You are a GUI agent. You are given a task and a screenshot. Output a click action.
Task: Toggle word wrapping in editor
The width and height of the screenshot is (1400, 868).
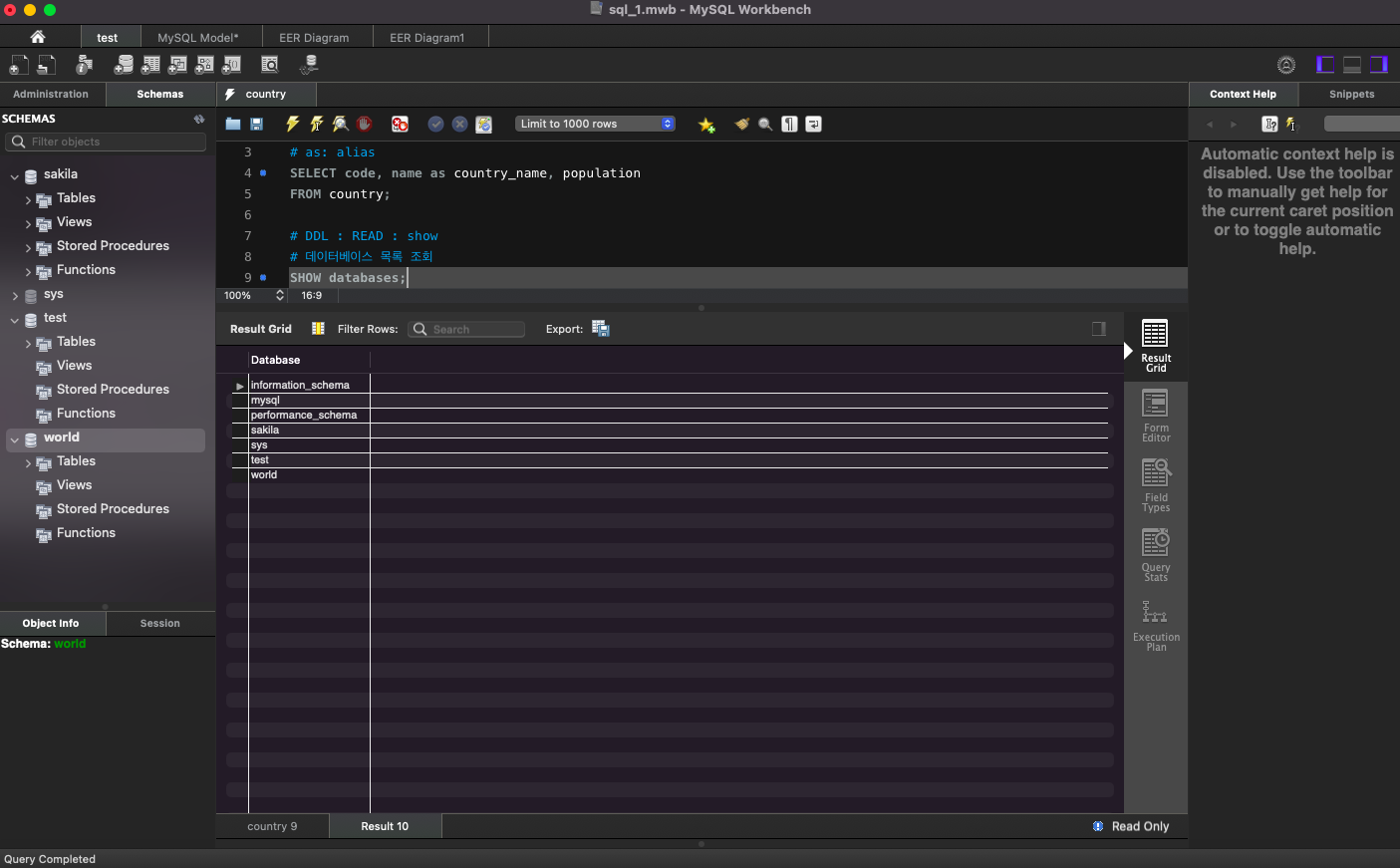click(x=813, y=125)
